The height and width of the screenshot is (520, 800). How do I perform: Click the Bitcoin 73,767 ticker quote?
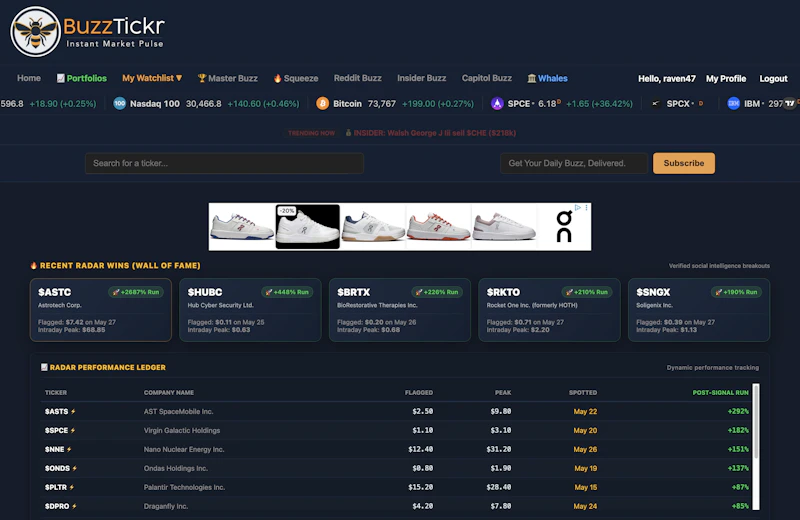(x=395, y=104)
